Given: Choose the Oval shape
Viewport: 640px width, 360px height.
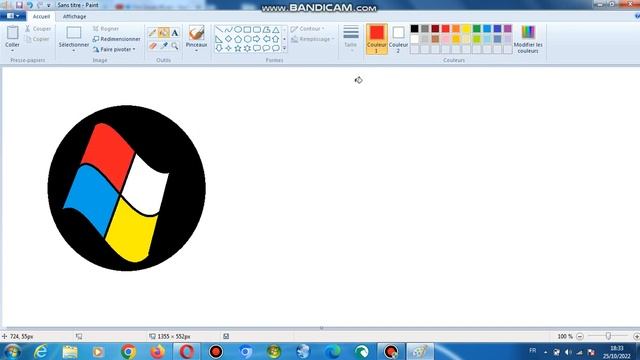Looking at the screenshot, I should pos(238,30).
